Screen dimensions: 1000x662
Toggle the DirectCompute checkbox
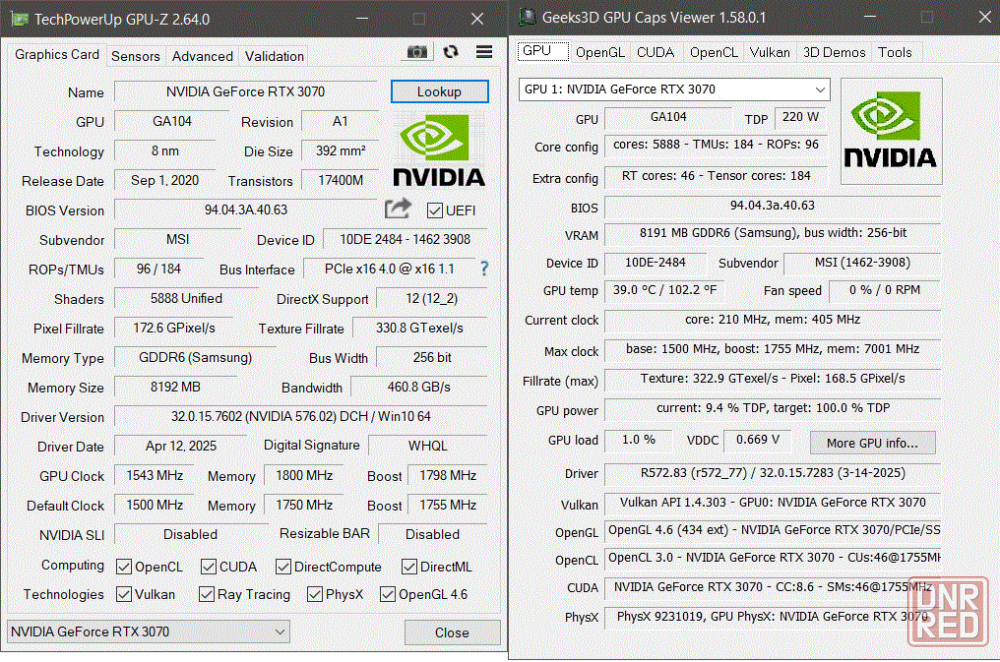(283, 567)
